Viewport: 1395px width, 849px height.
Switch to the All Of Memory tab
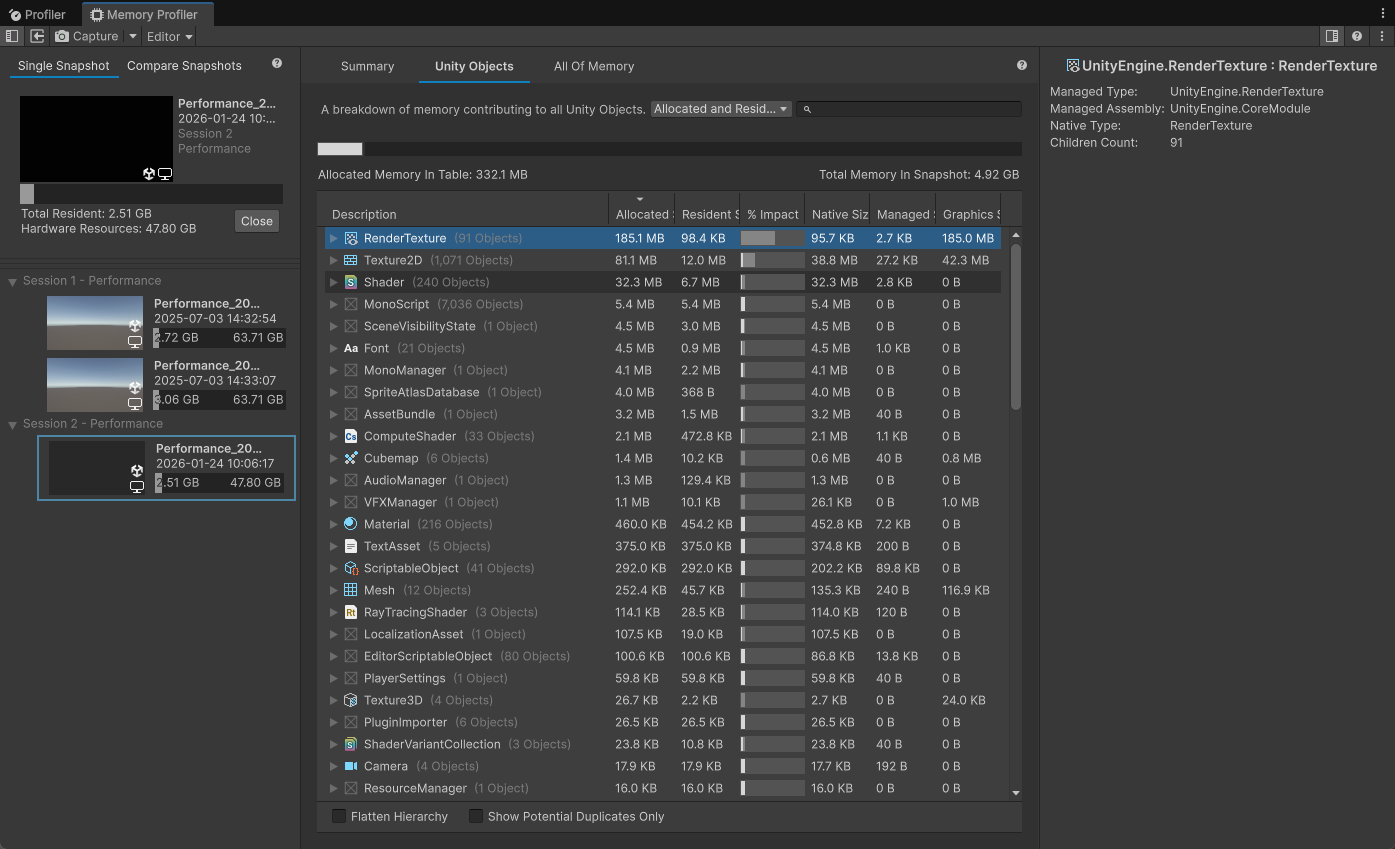coord(594,66)
